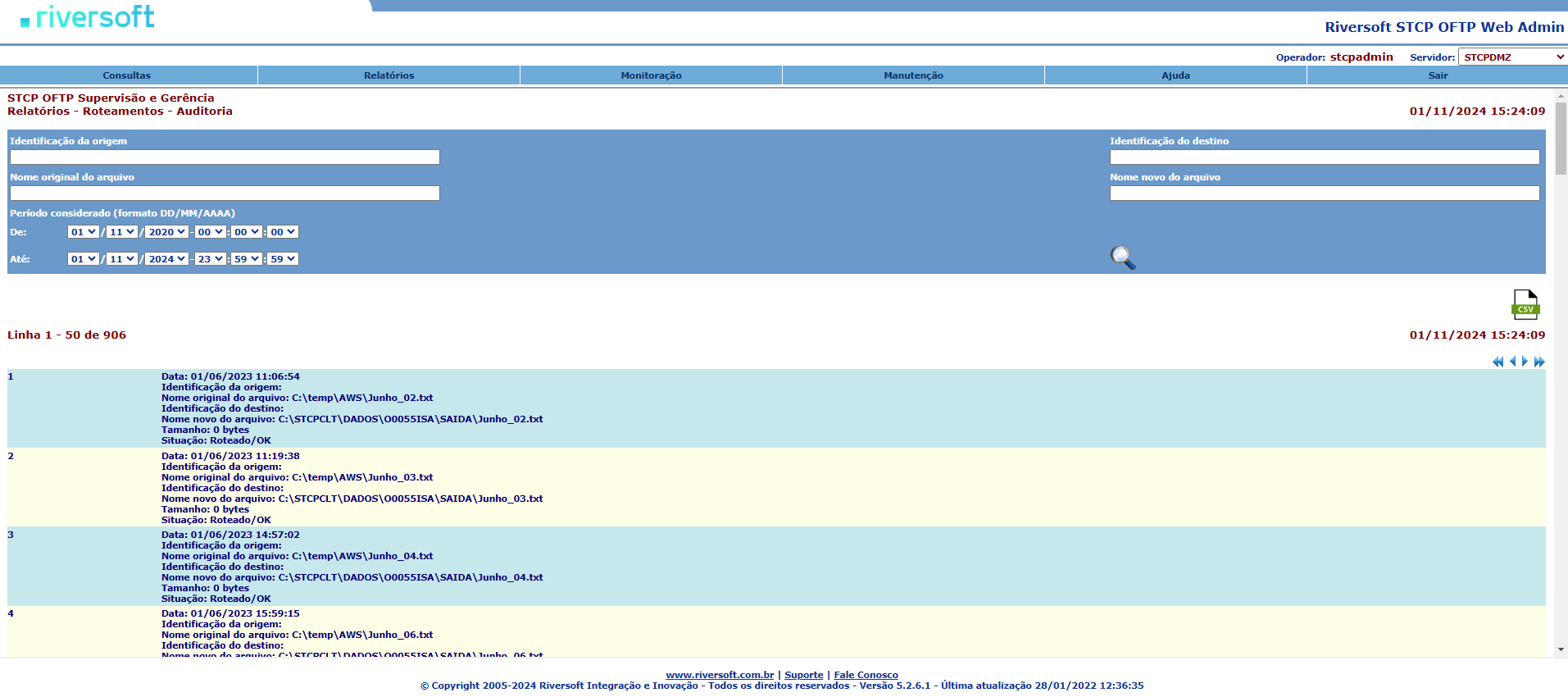This screenshot has width=1568, height=697.
Task: Click 'Linha 1 - 50 de 906' text
Action: point(67,335)
